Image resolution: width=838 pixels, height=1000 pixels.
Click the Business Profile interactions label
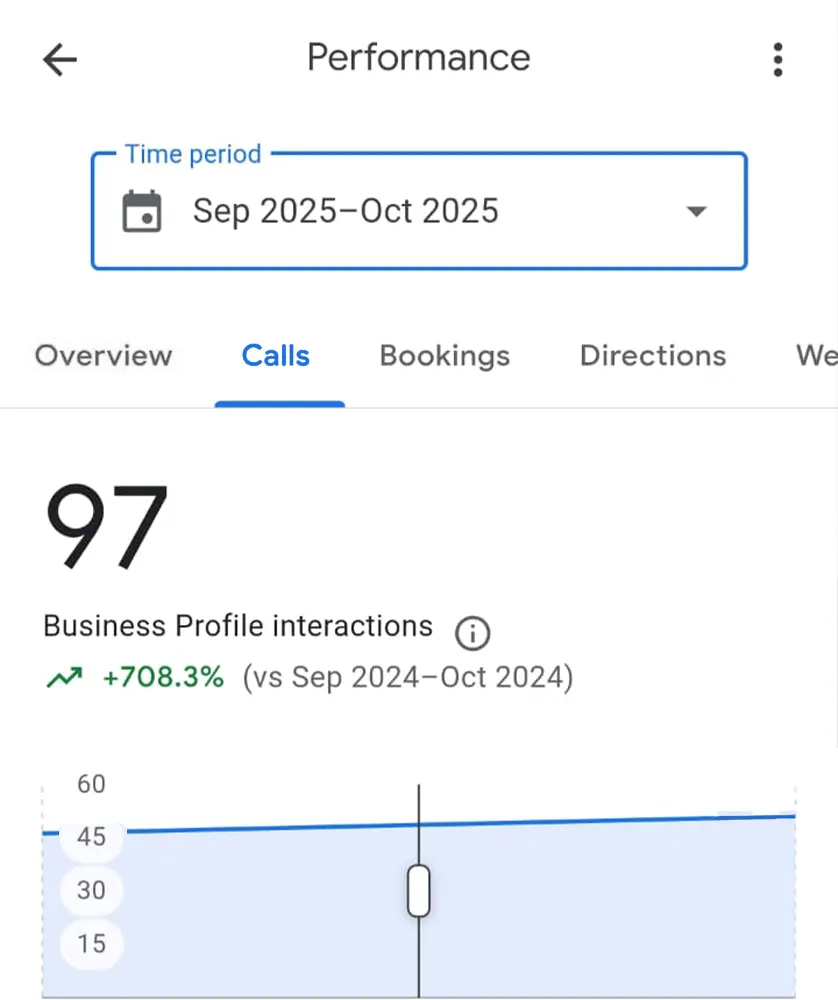coord(238,627)
